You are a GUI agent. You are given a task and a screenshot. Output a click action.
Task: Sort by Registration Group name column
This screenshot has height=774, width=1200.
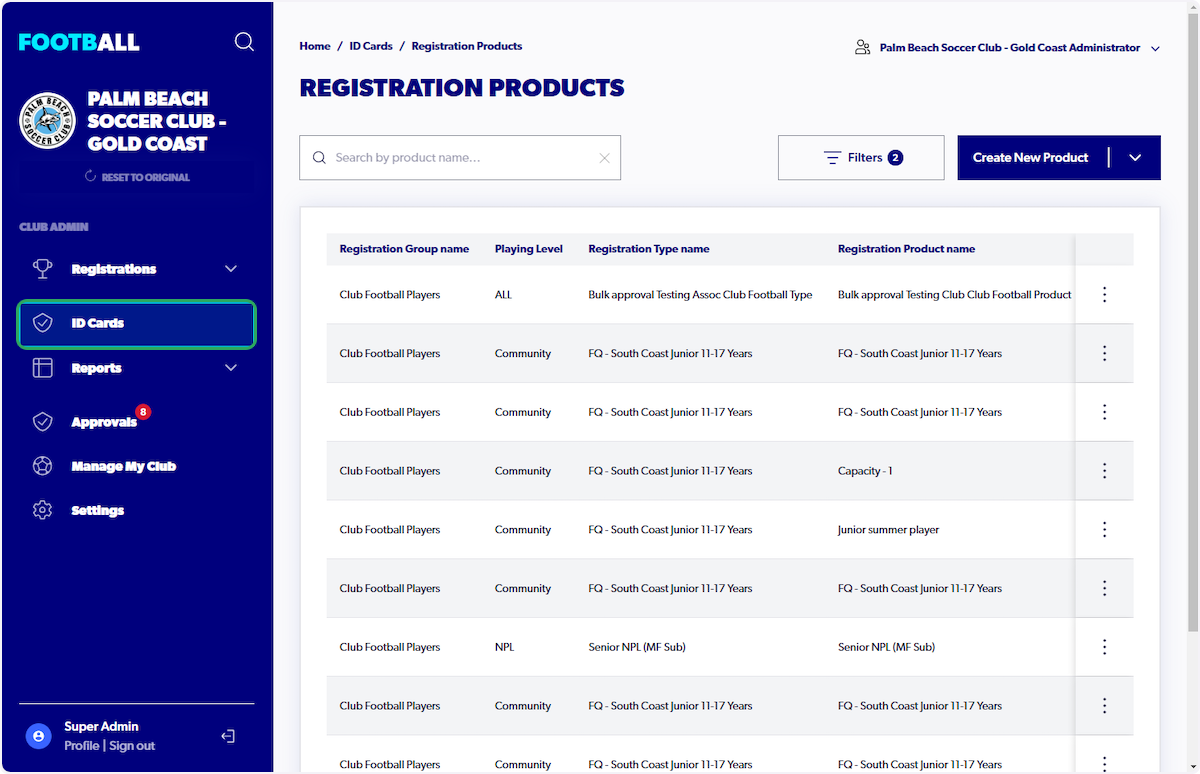click(x=404, y=249)
